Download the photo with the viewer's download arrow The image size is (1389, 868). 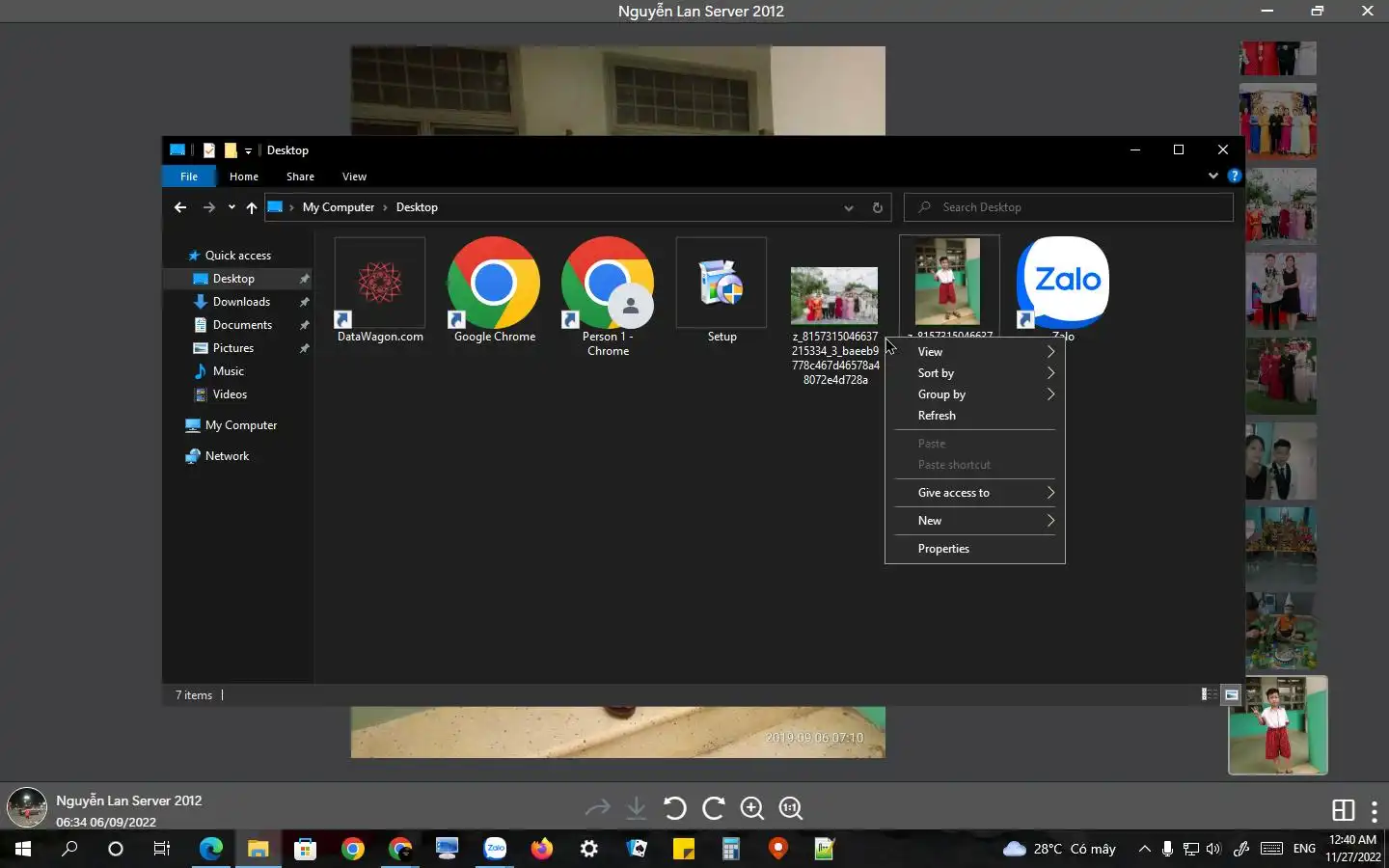[636, 808]
